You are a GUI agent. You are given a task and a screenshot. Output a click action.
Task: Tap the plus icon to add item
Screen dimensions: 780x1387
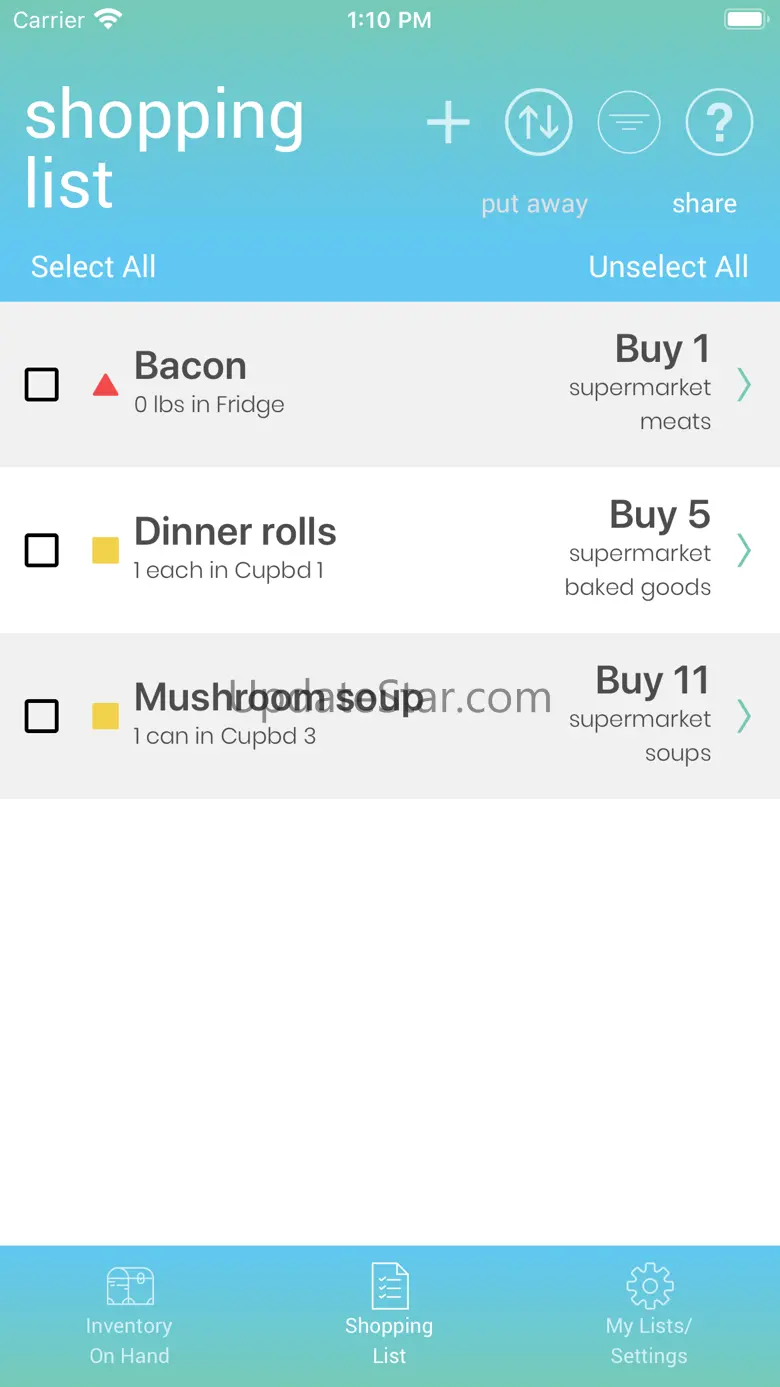(448, 123)
